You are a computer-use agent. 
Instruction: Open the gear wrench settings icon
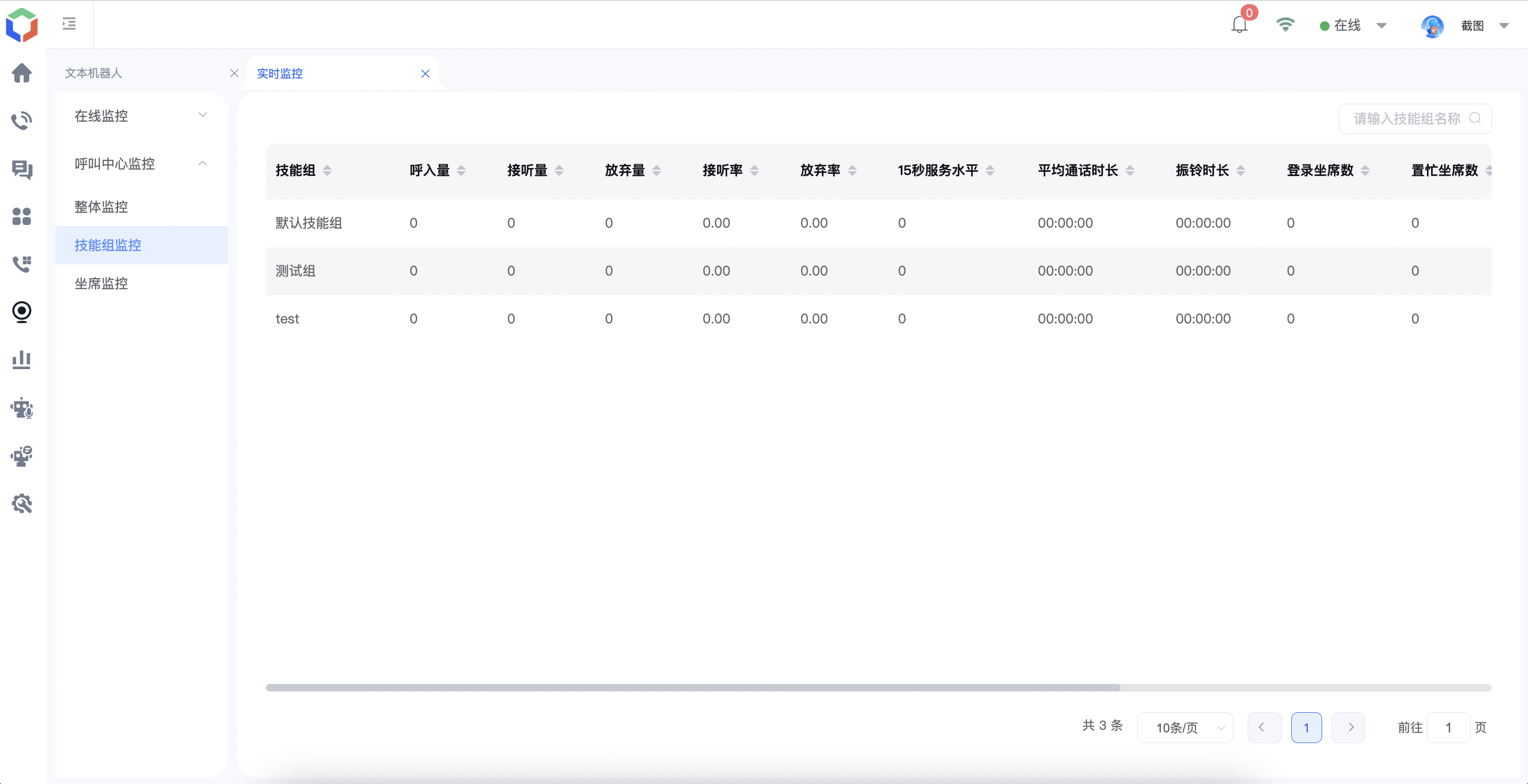coord(22,504)
